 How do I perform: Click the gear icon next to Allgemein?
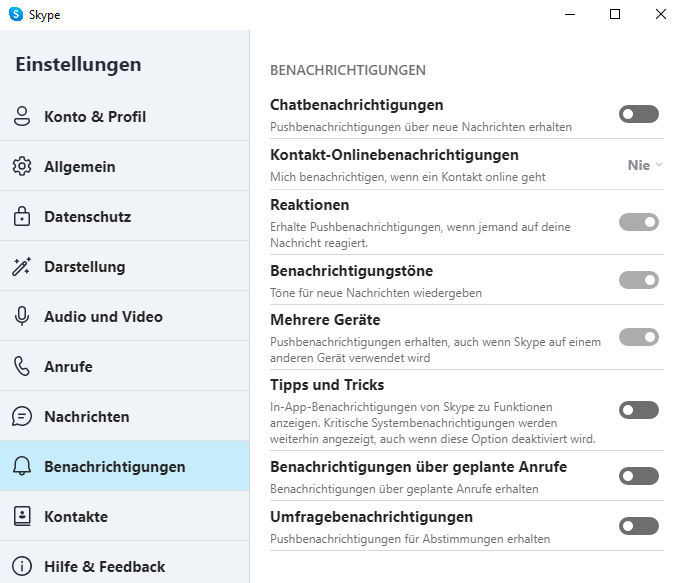click(22, 166)
